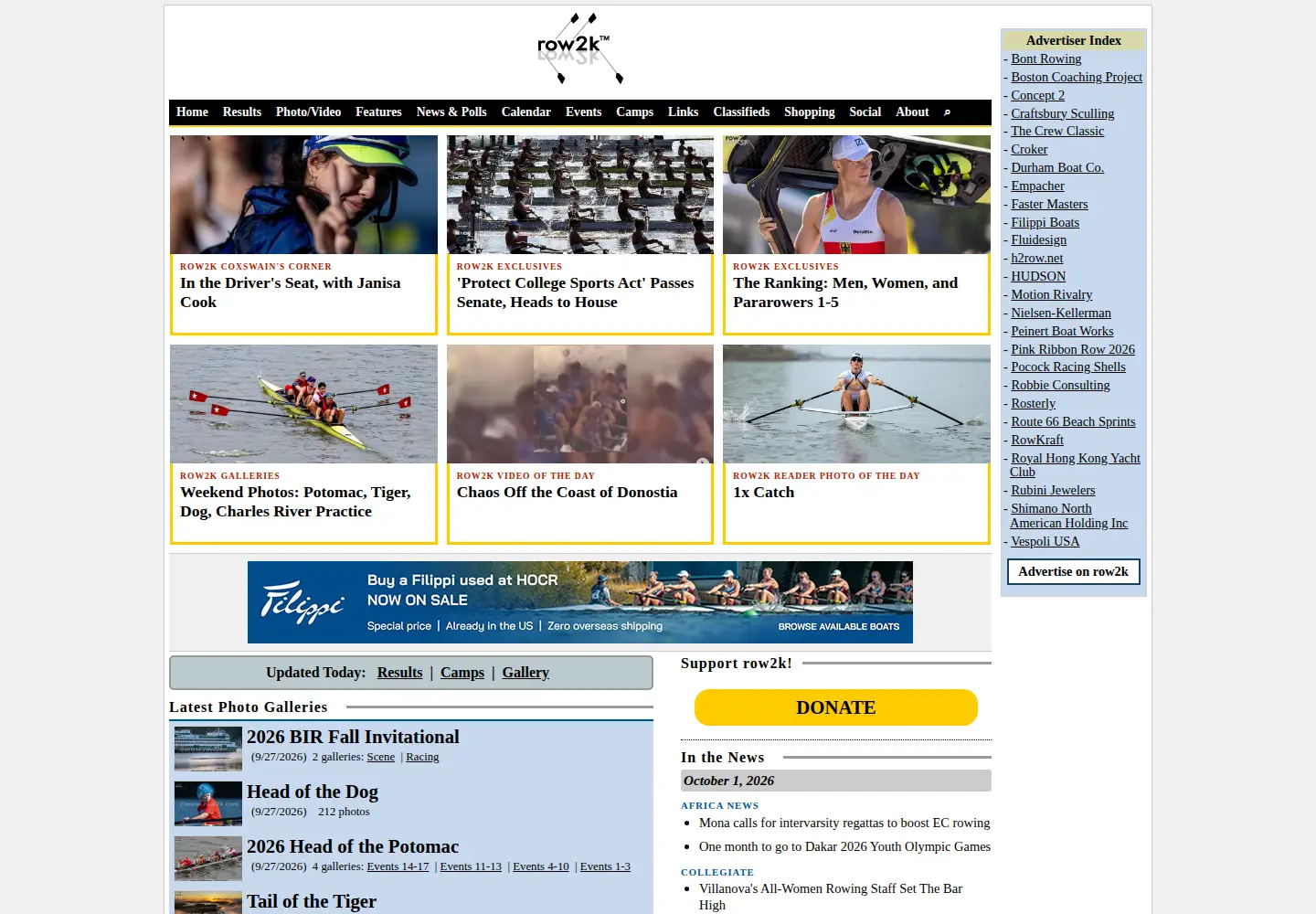Select Social in the navigation bar

click(865, 112)
